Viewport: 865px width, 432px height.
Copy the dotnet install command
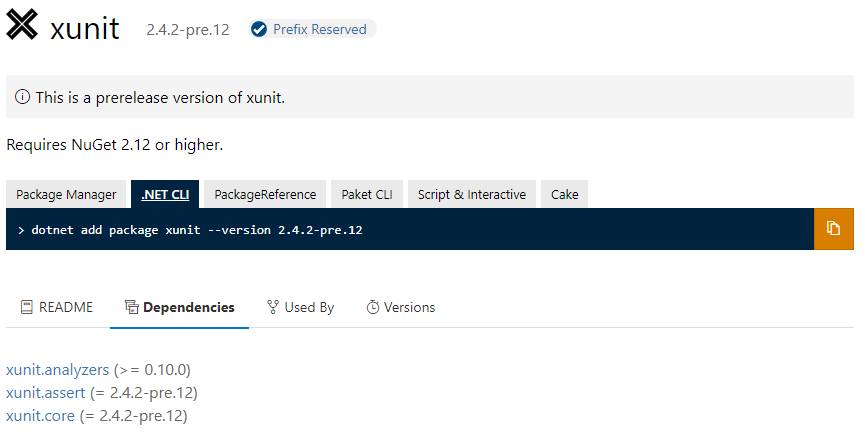[x=834, y=229]
